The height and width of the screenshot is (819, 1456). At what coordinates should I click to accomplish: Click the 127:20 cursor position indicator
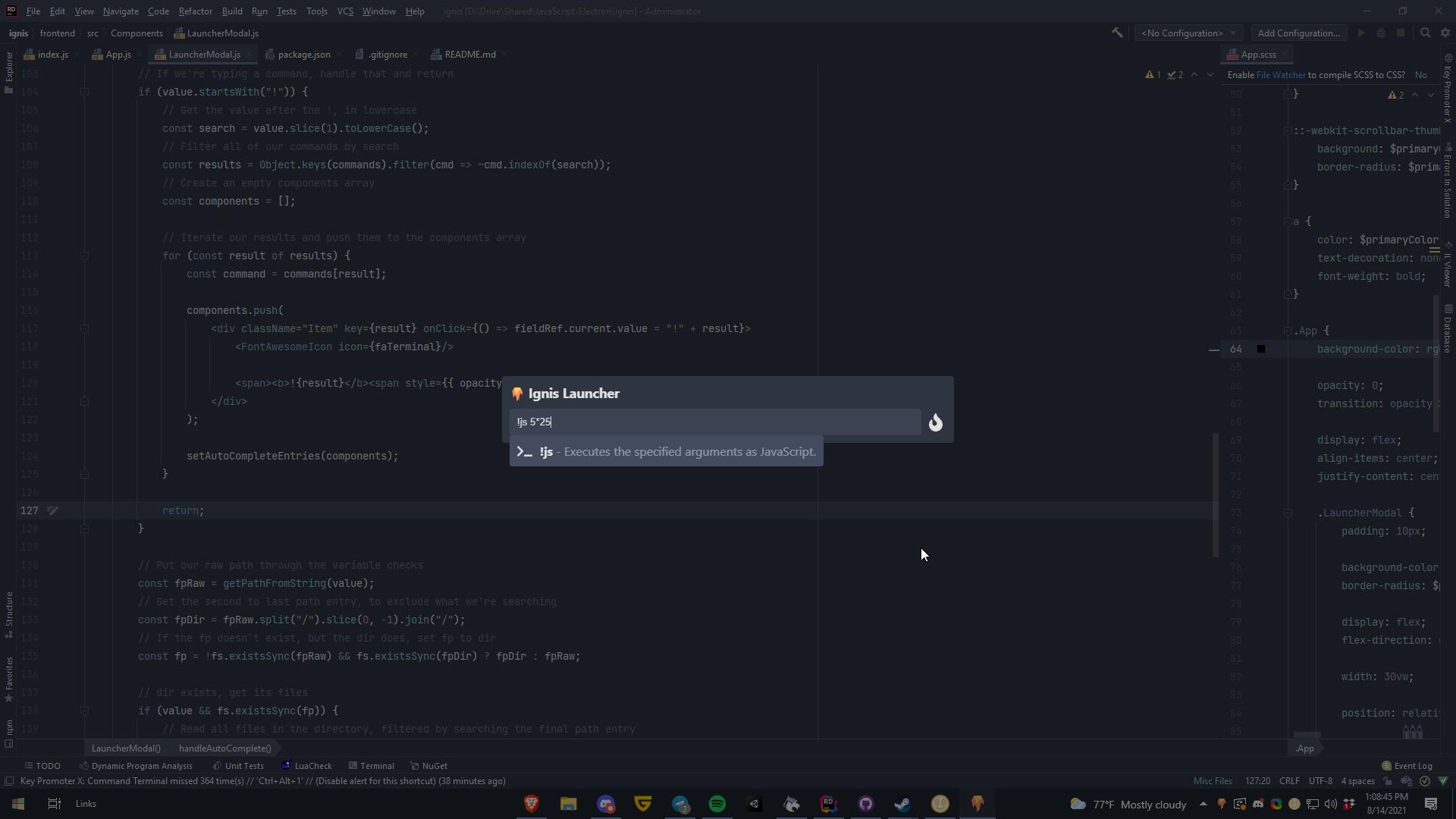pos(1257,781)
